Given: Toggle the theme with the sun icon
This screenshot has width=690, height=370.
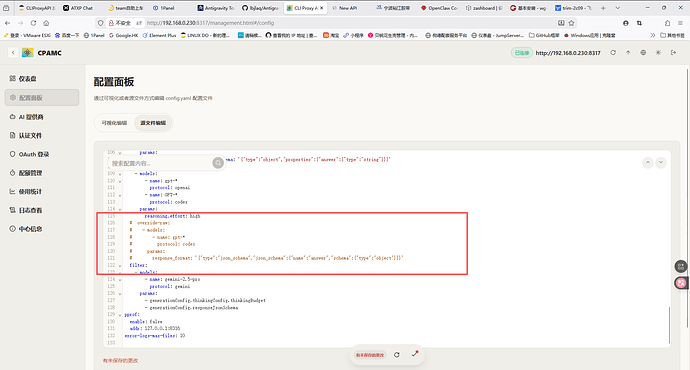Looking at the screenshot, I should tap(658, 53).
